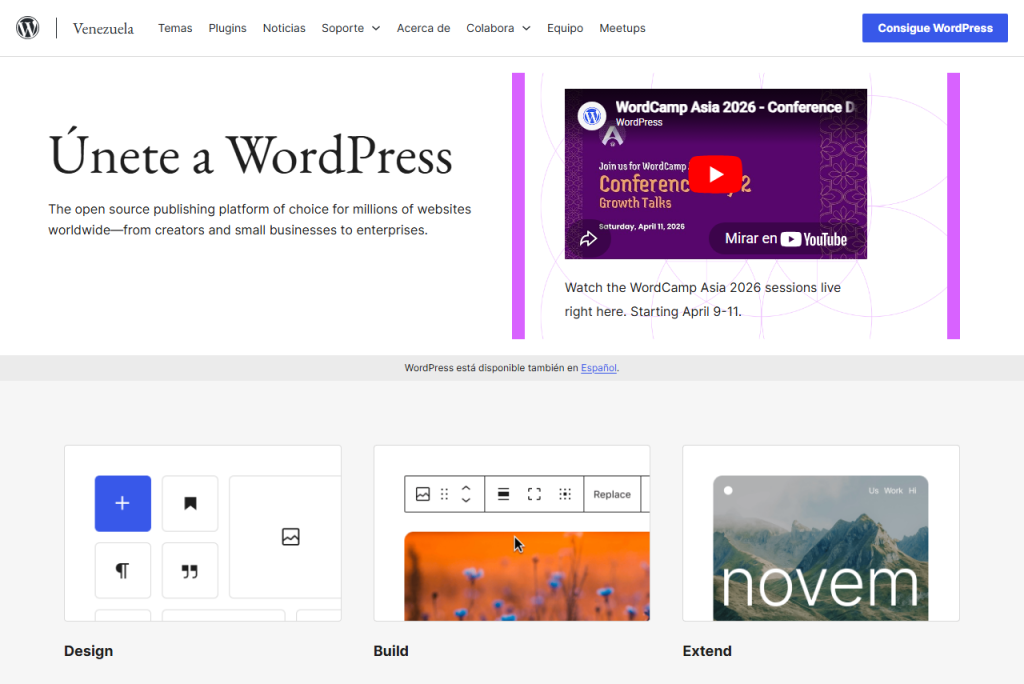Click the fullscreen icon in Build toolbar
Viewport: 1024px width, 684px height.
(x=534, y=494)
